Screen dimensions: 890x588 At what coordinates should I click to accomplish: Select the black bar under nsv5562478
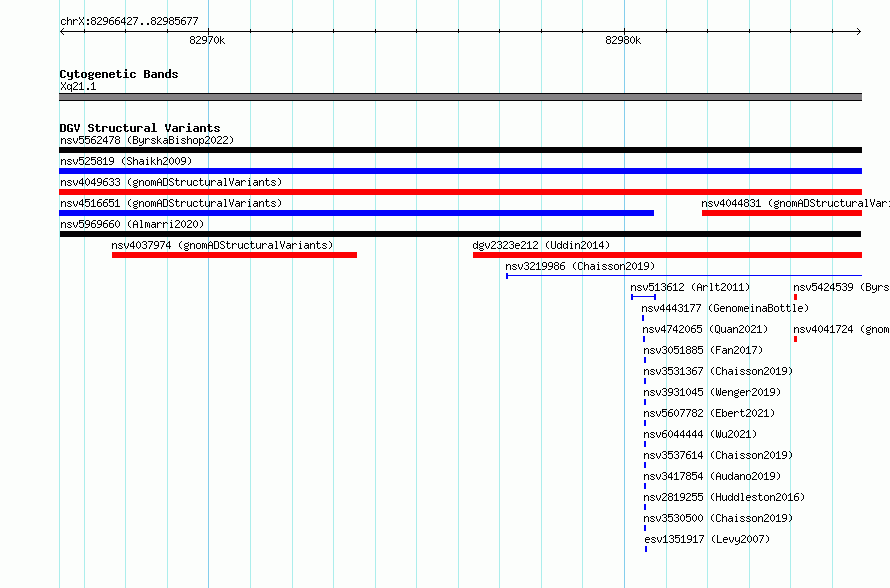460,150
